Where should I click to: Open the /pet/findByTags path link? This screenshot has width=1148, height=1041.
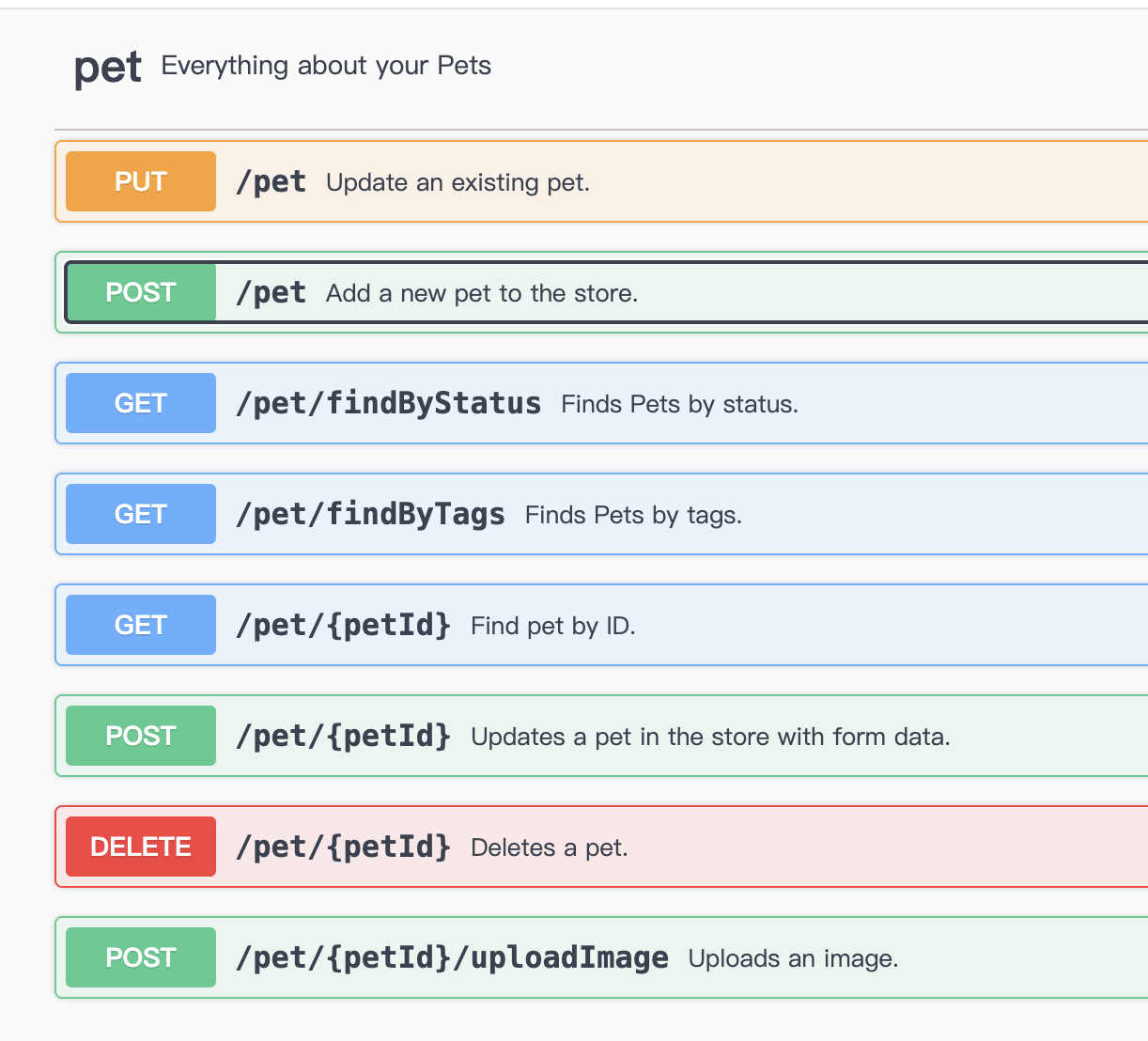(x=370, y=514)
